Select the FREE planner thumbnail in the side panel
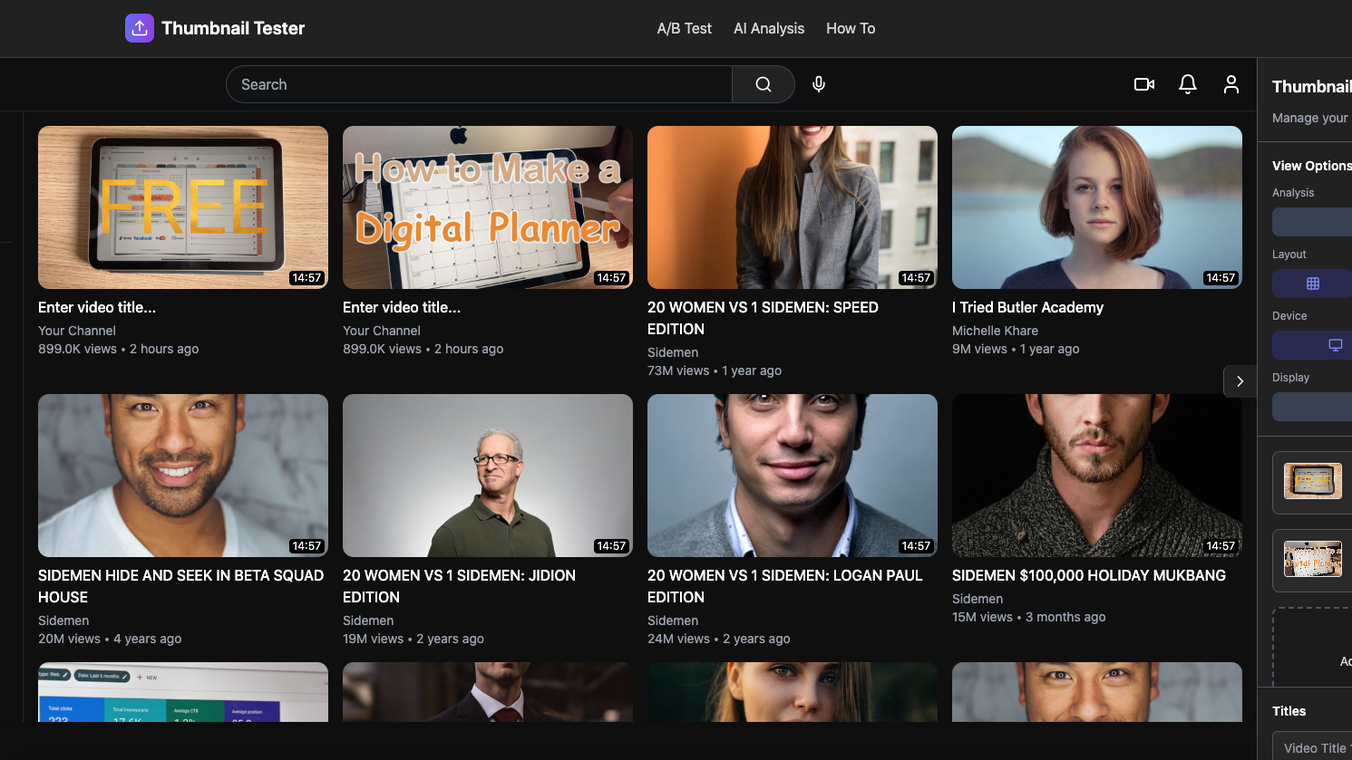Image resolution: width=1352 pixels, height=760 pixels. point(1312,482)
